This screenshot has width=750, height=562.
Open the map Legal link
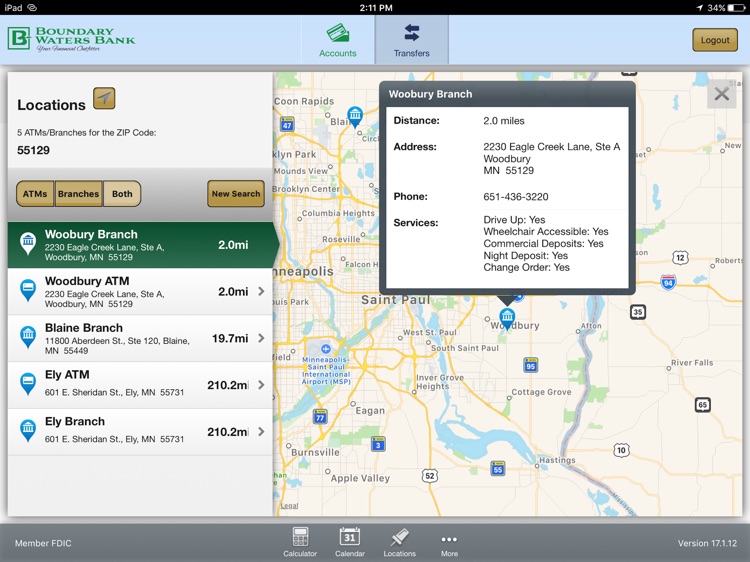click(x=289, y=506)
